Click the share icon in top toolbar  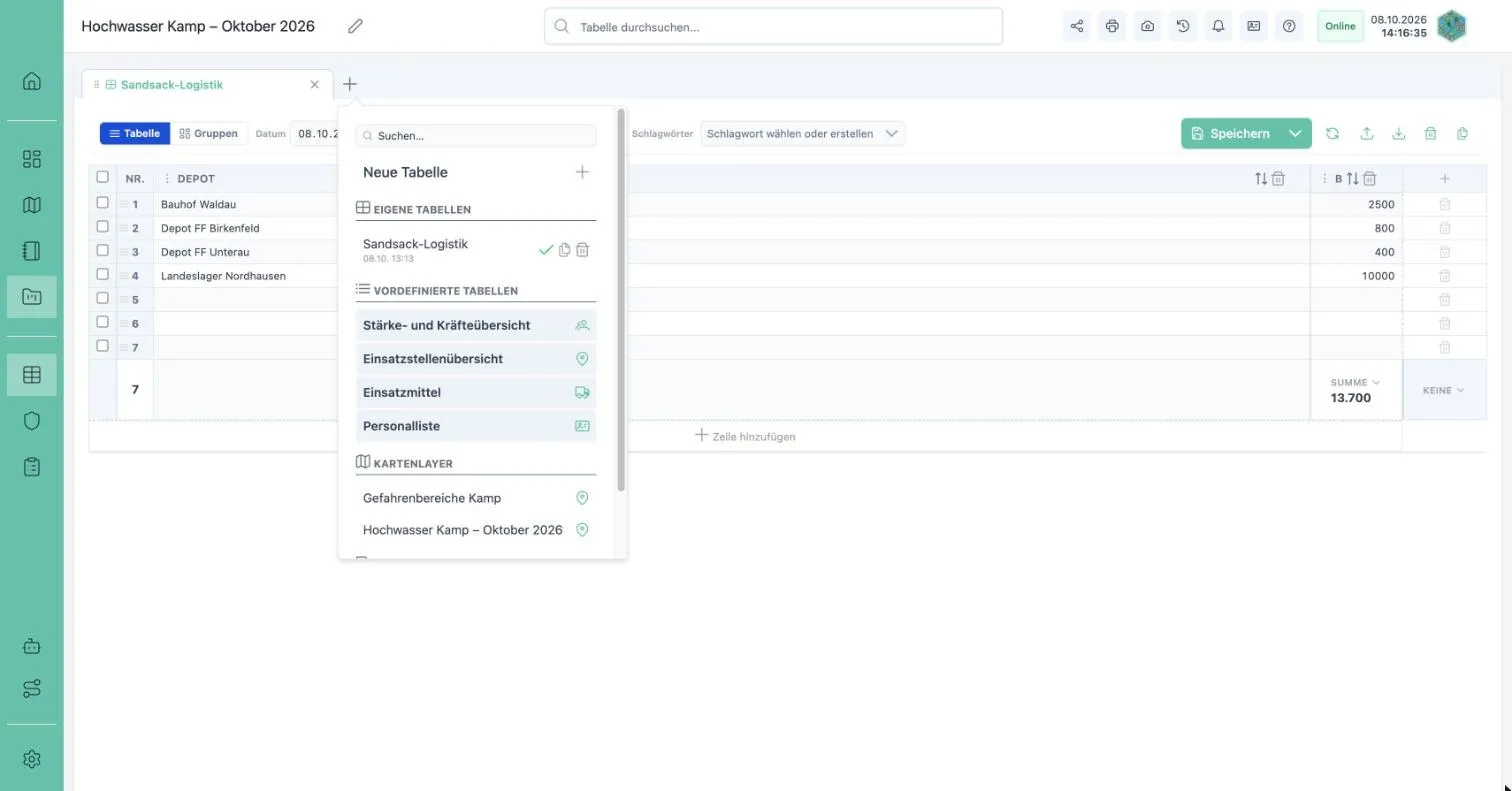1077,26
